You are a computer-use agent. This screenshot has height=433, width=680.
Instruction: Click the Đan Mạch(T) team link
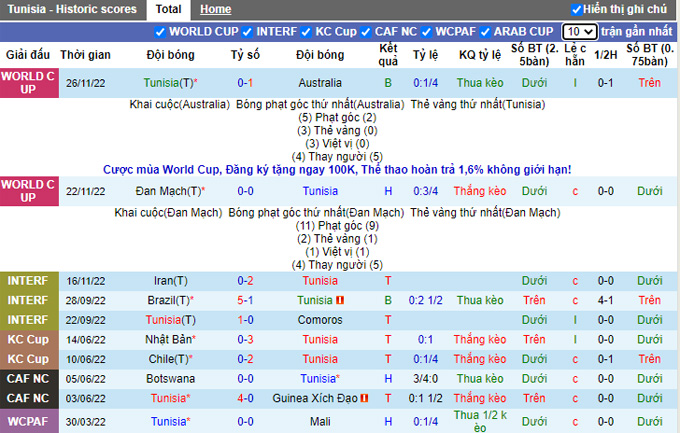point(169,191)
